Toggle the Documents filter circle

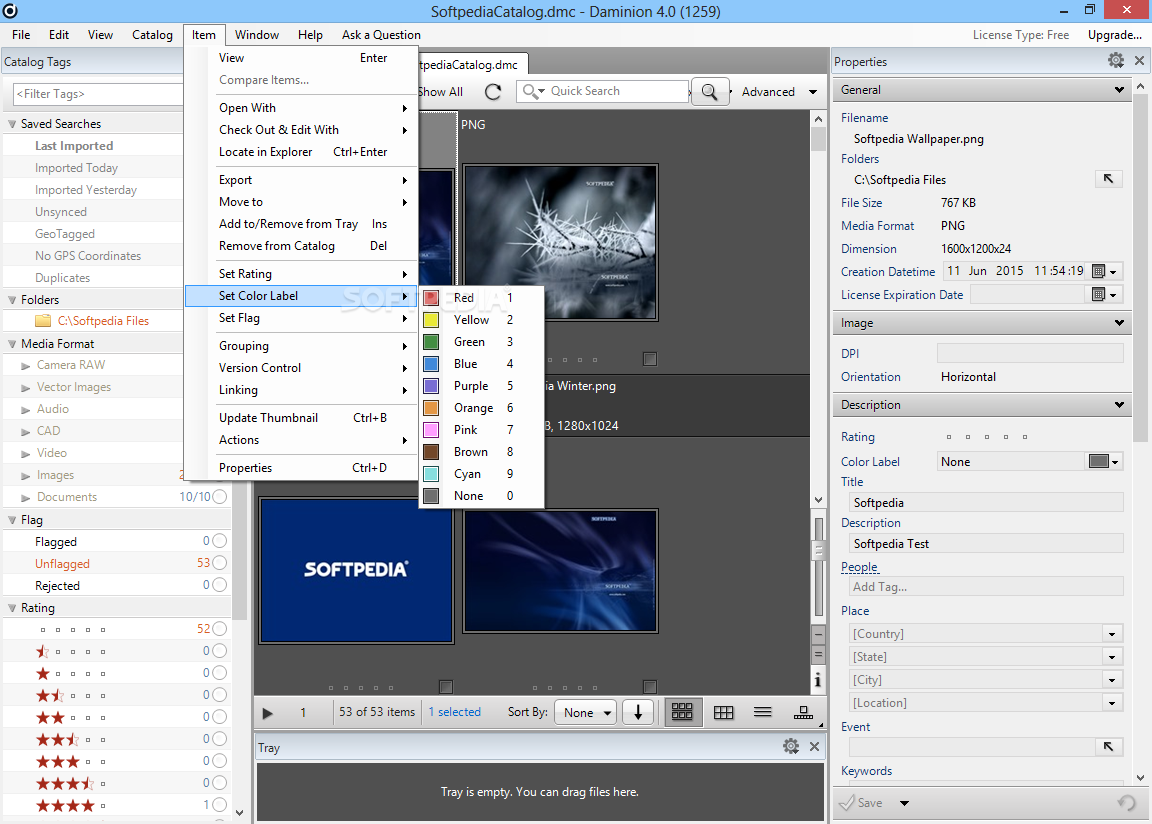tap(219, 497)
